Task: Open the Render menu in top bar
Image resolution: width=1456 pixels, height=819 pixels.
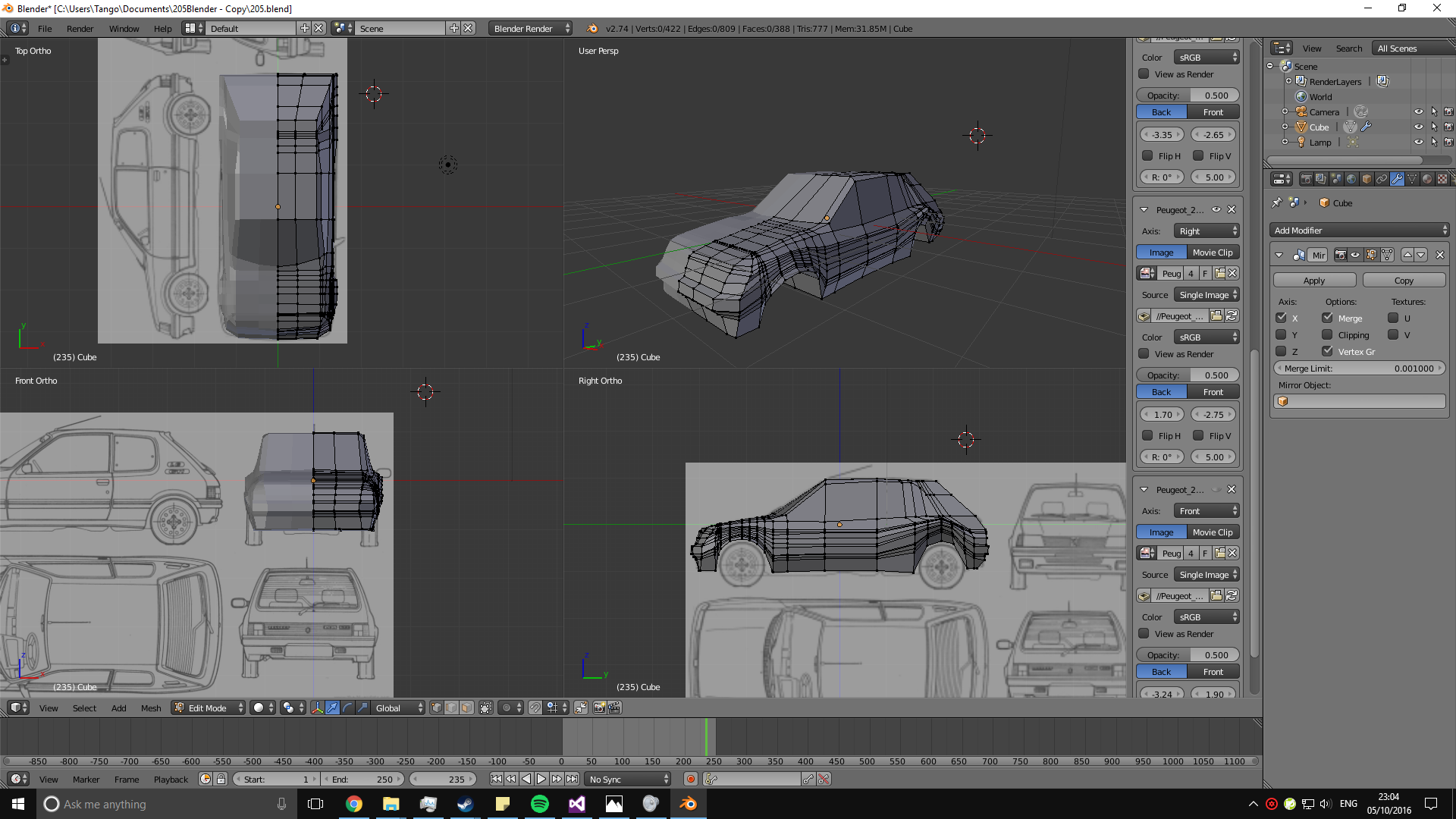Action: (80, 28)
